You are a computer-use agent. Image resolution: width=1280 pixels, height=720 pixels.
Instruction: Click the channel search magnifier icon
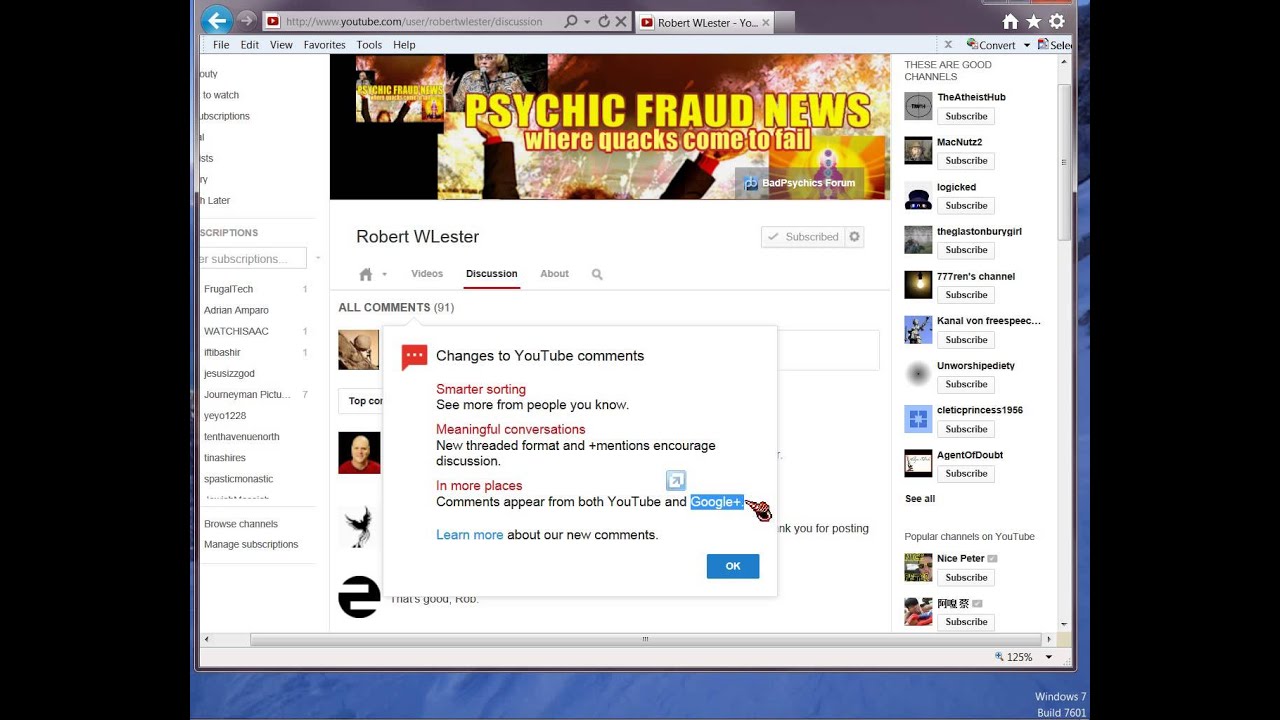pos(597,274)
